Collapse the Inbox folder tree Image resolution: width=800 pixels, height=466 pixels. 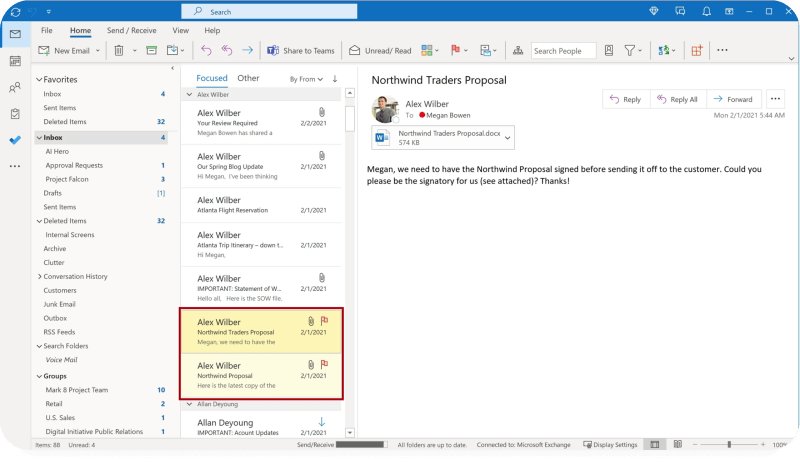(39, 138)
